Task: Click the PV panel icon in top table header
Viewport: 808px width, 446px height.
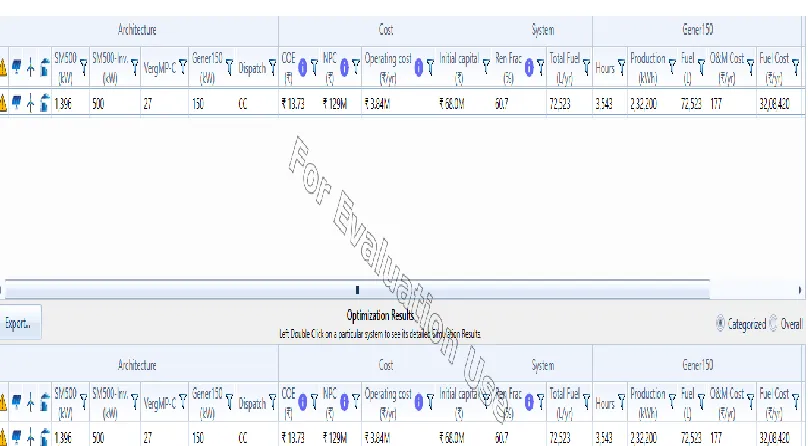Action: coord(16,67)
